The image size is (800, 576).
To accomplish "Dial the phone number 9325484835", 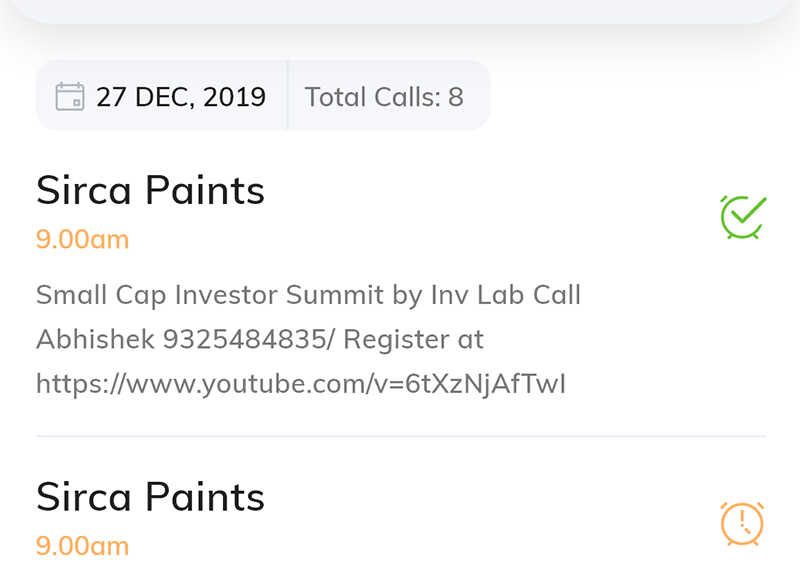I will click(x=245, y=339).
